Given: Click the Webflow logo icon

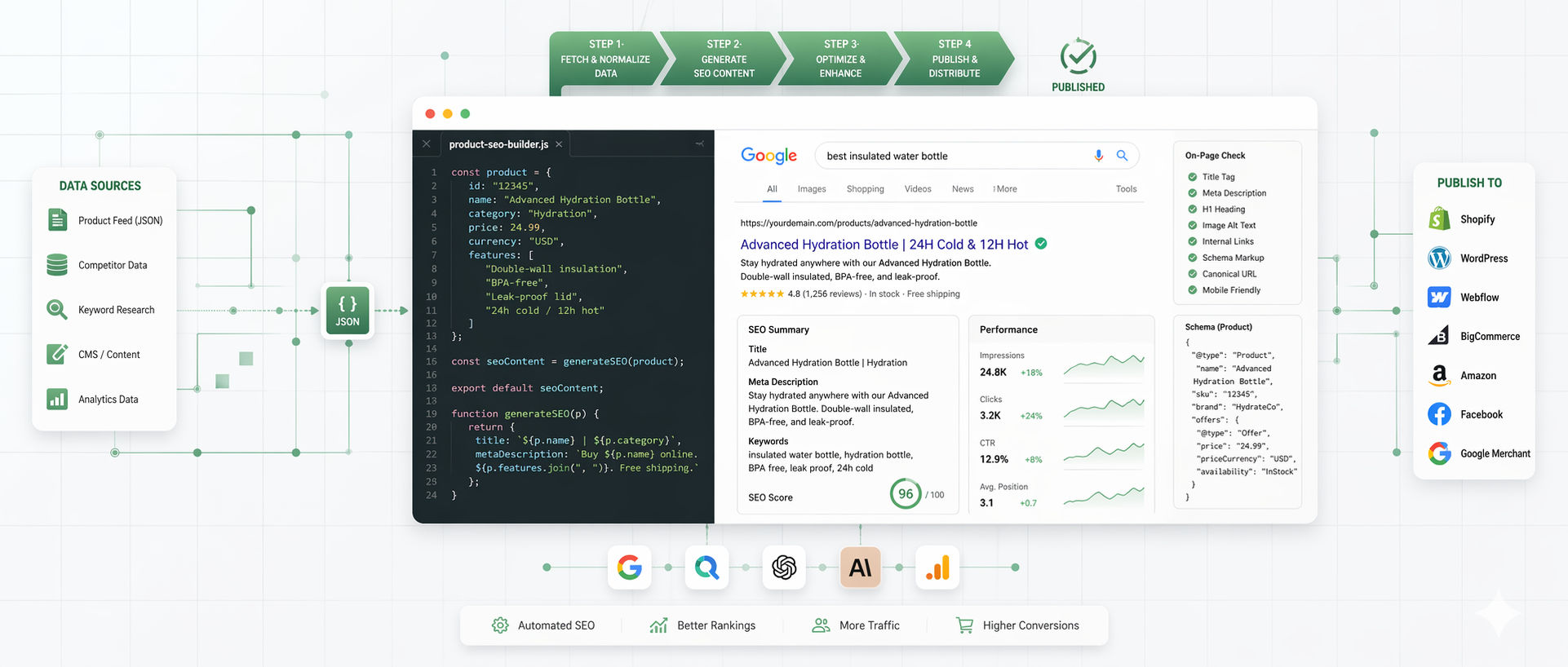Looking at the screenshot, I should click(x=1439, y=297).
